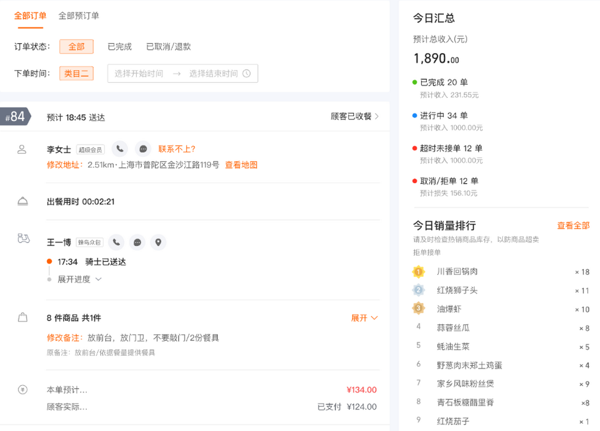Screen dimensions: 600x431
Task: Click the order #84 number badge
Action: (x=15, y=116)
